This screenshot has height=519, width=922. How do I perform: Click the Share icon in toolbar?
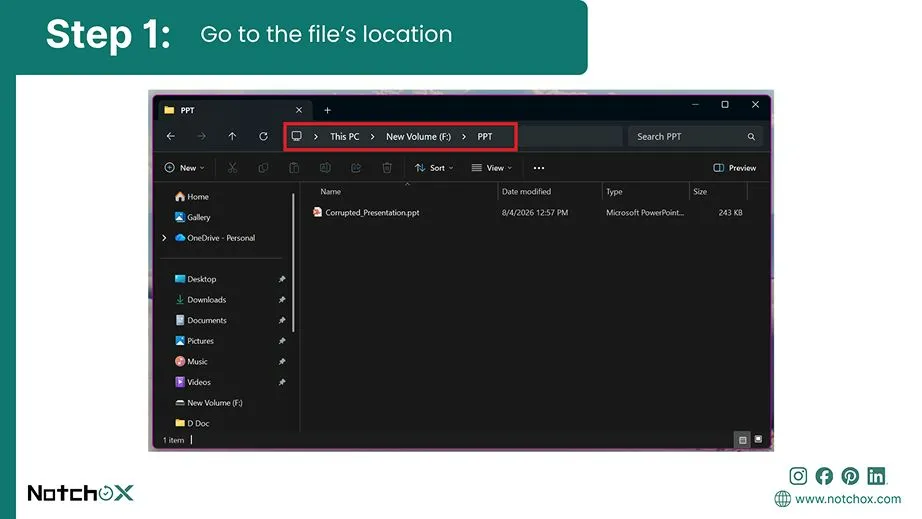point(356,168)
